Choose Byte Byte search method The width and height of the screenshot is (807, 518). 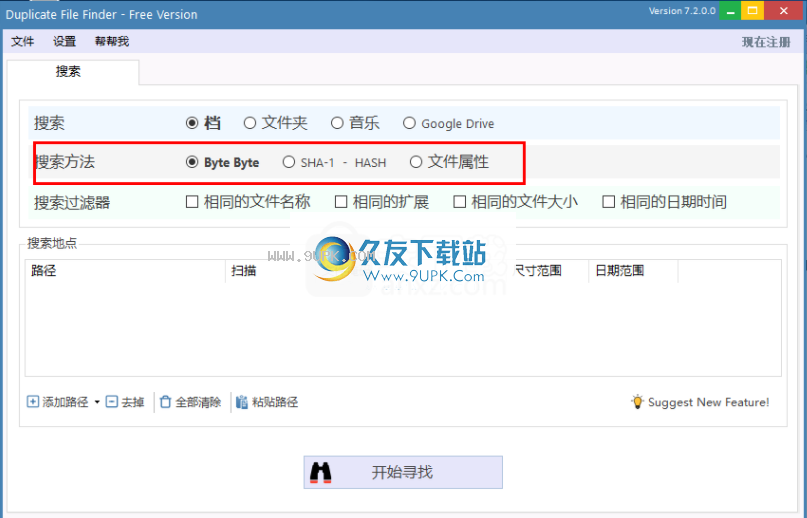192,162
